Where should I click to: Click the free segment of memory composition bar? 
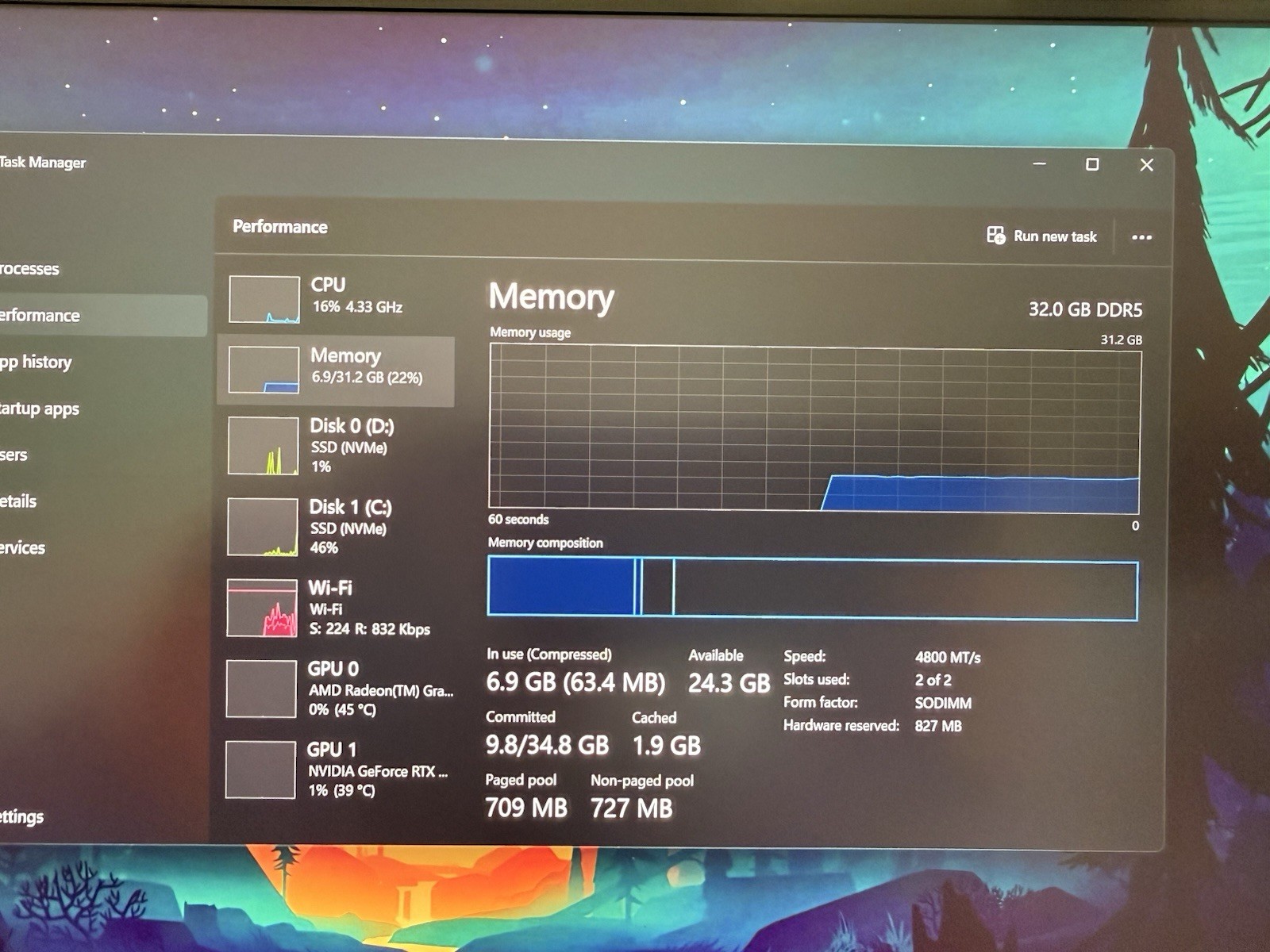[906, 589]
